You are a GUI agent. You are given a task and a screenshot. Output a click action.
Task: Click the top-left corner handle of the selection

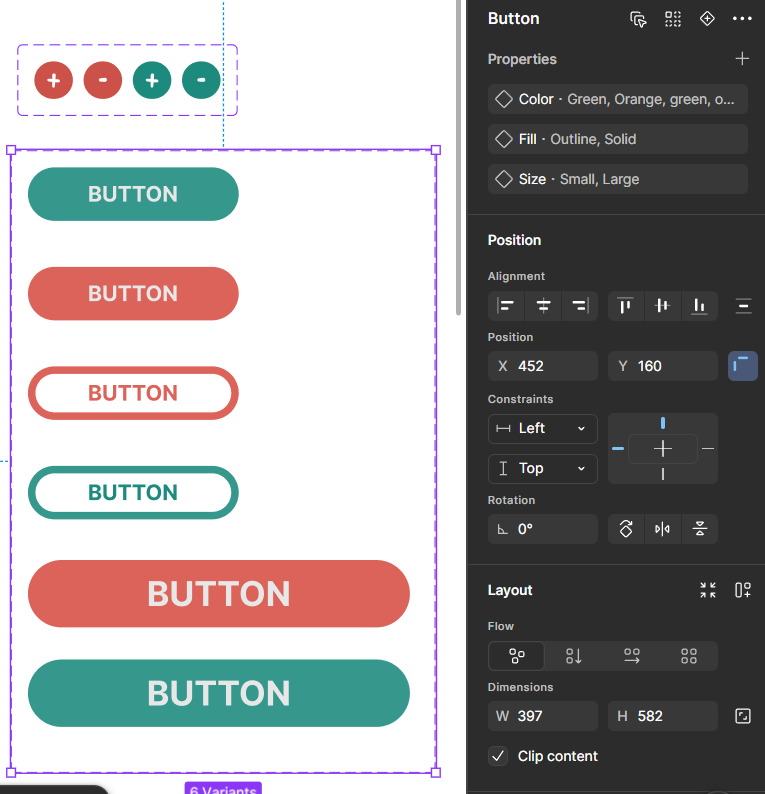(x=11, y=150)
